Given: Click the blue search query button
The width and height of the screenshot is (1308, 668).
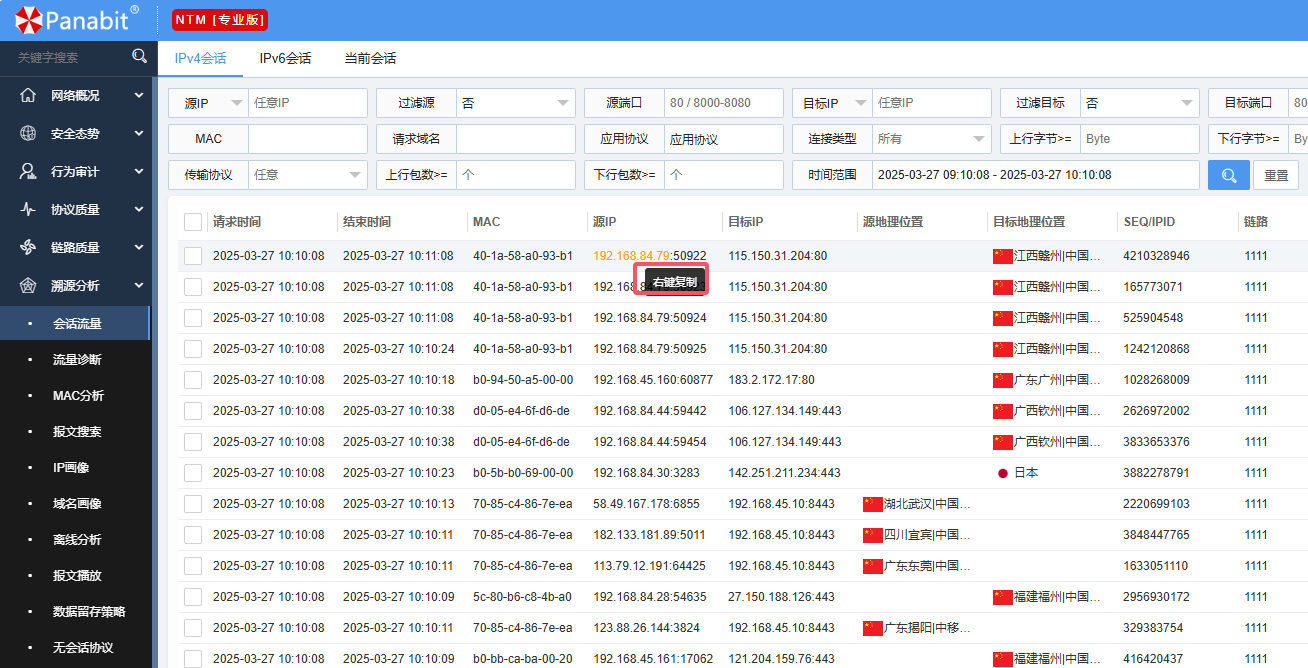Looking at the screenshot, I should tap(1228, 175).
